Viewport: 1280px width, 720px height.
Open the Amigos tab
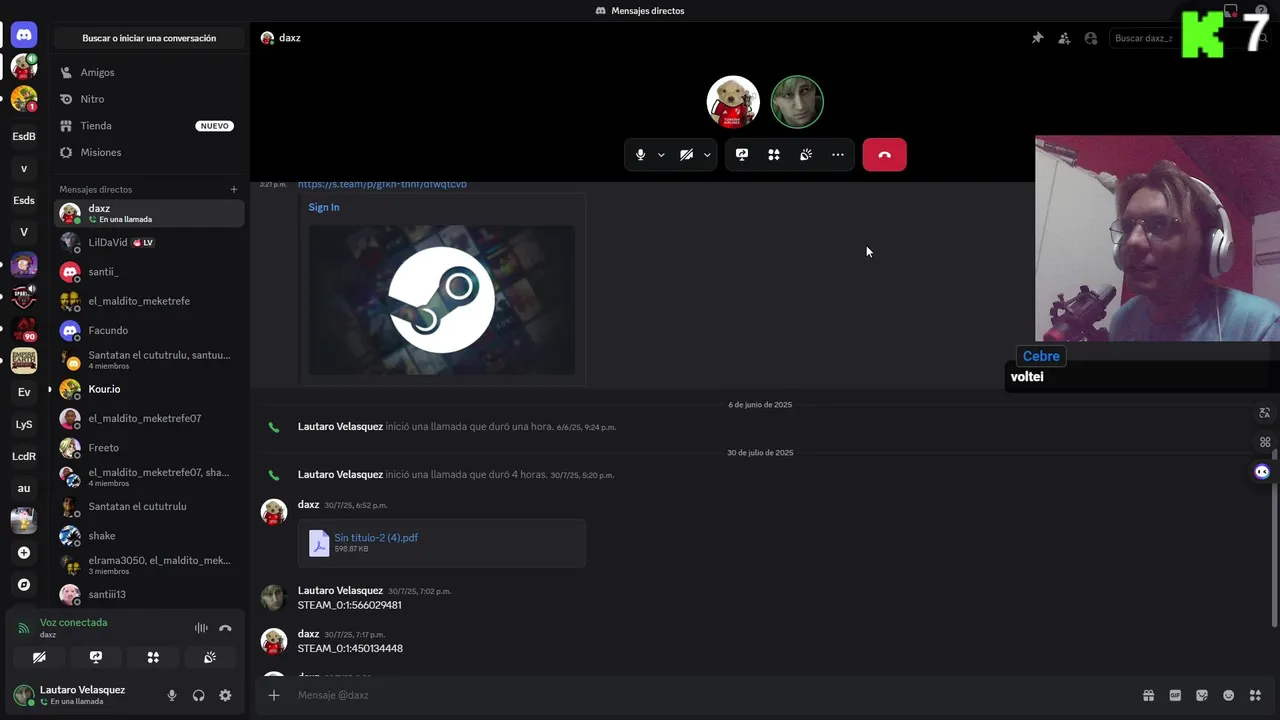coord(149,73)
